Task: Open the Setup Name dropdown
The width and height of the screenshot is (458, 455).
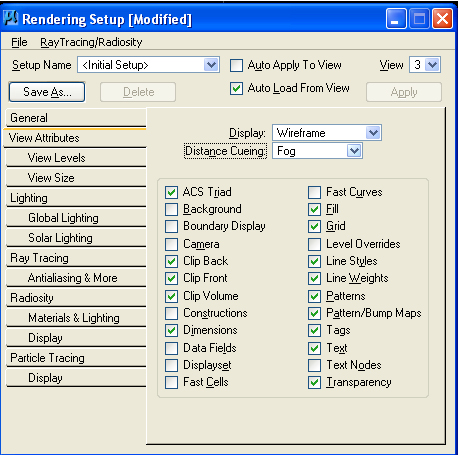Action: tap(211, 65)
